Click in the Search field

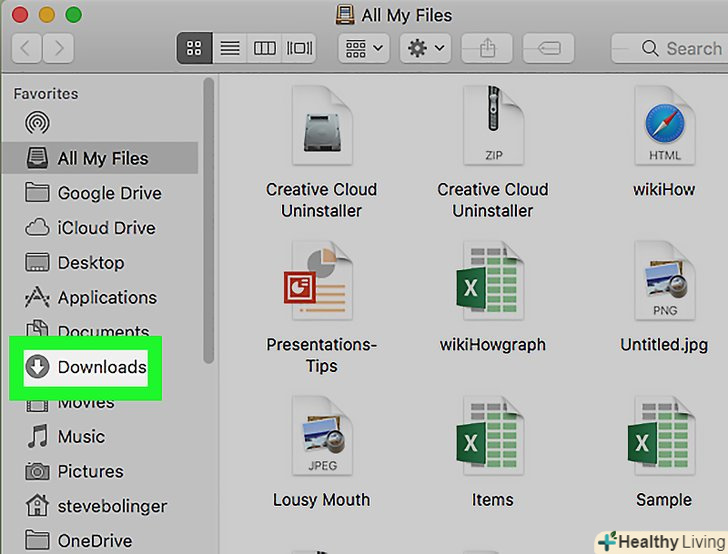(x=680, y=48)
